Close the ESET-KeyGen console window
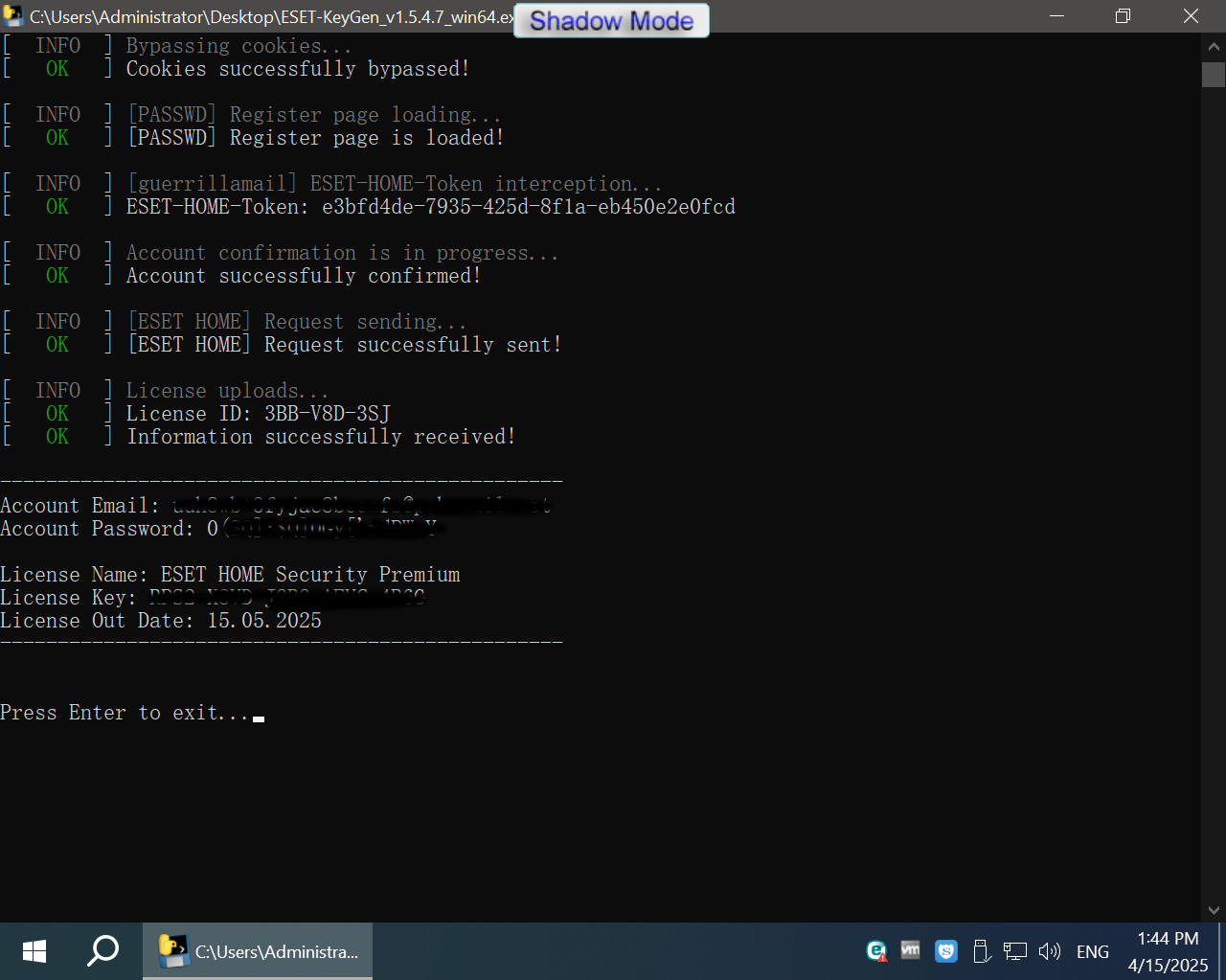 [x=1191, y=16]
